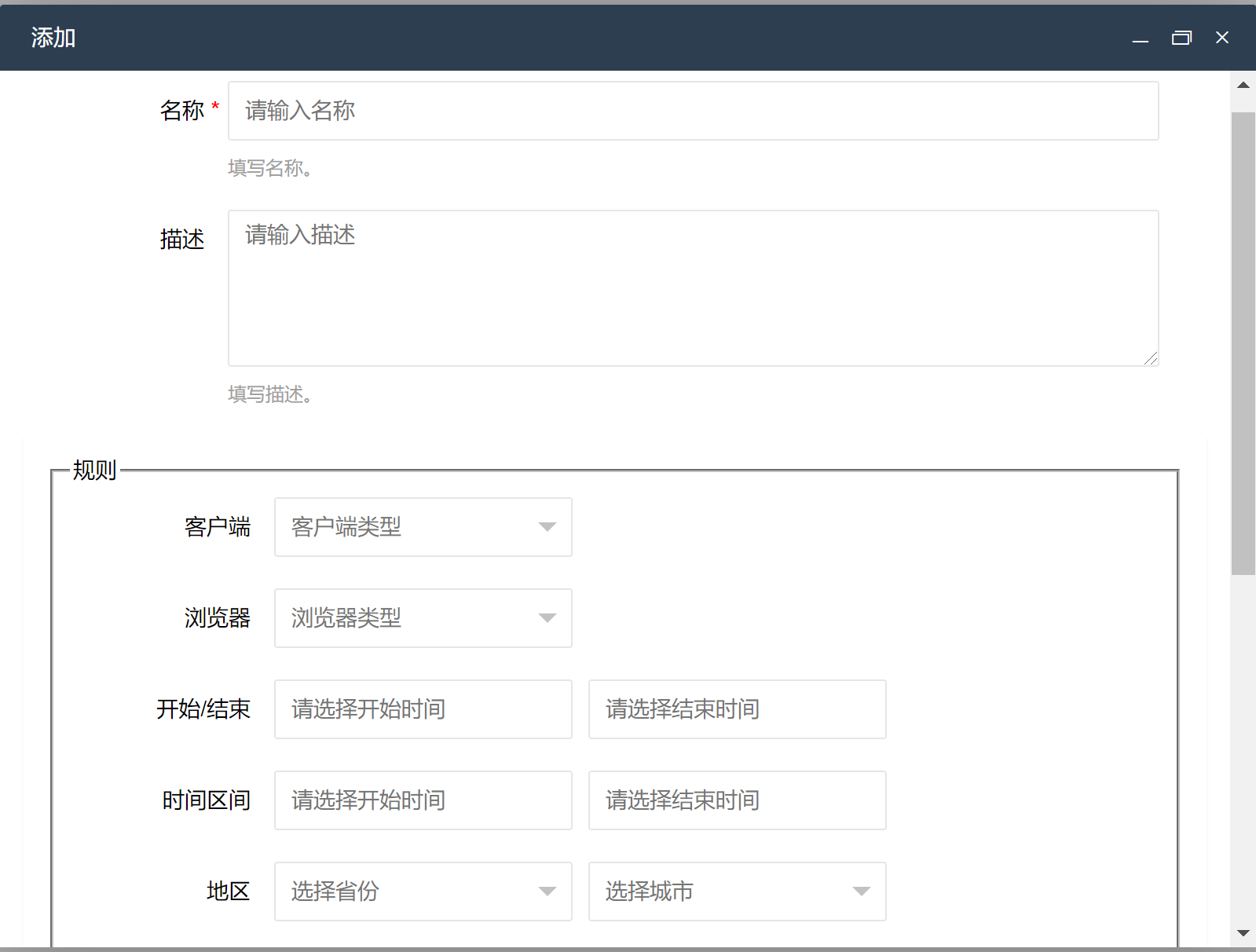
Task: Click the 名称 input field
Action: tap(693, 111)
